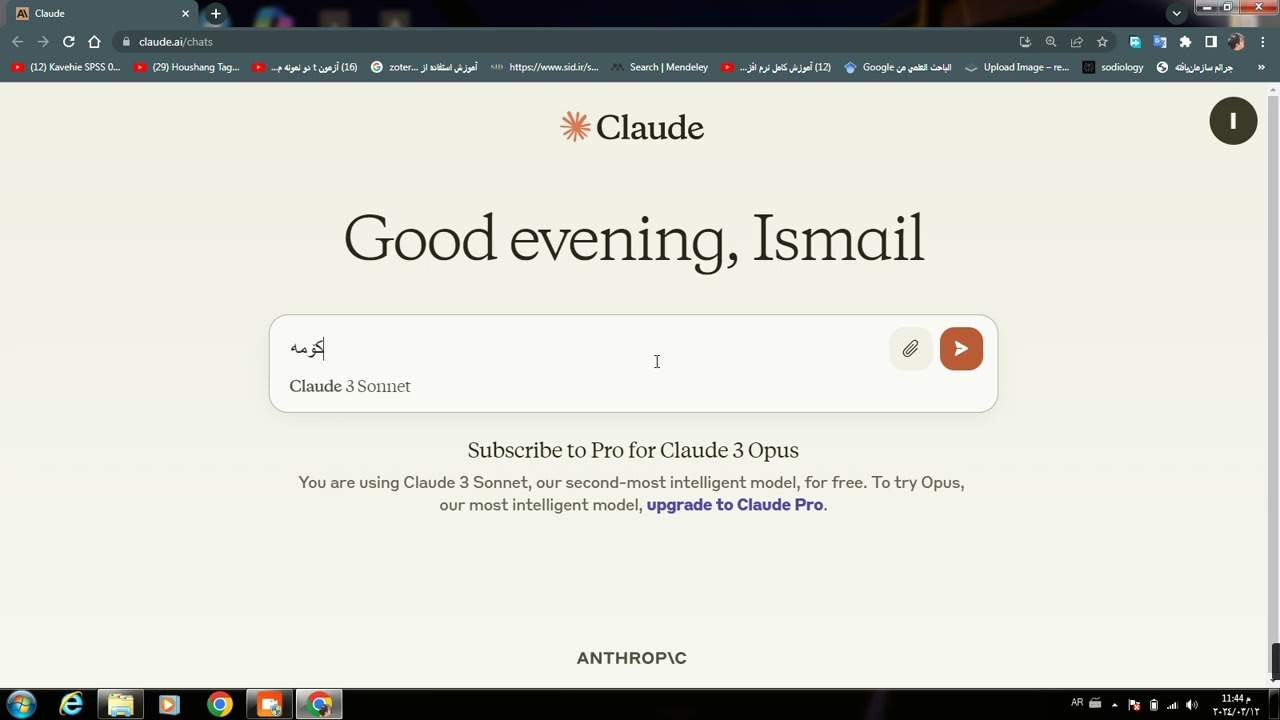Click the address bar URL claude.ai/chats

click(x=176, y=42)
